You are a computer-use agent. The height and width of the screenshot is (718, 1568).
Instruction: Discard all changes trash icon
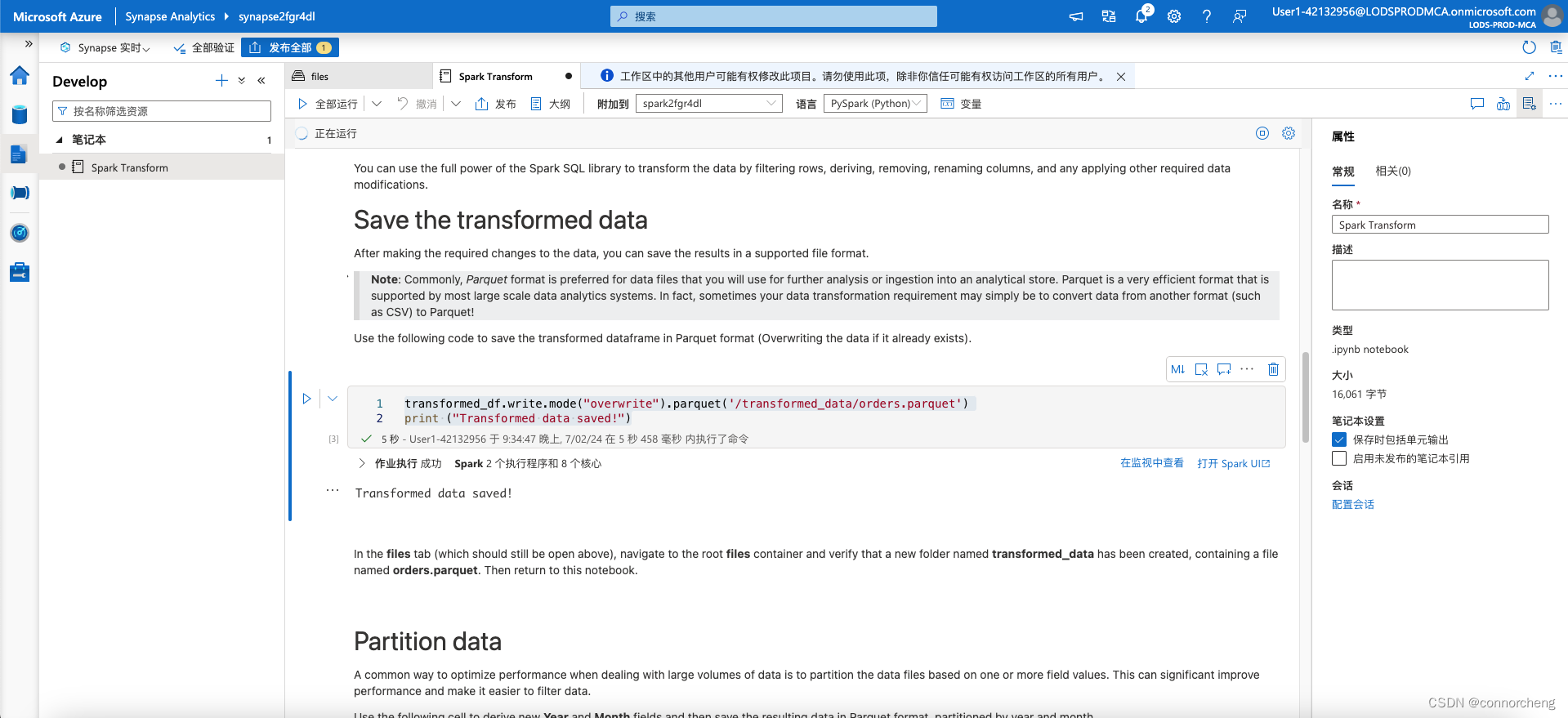pyautogui.click(x=1556, y=47)
